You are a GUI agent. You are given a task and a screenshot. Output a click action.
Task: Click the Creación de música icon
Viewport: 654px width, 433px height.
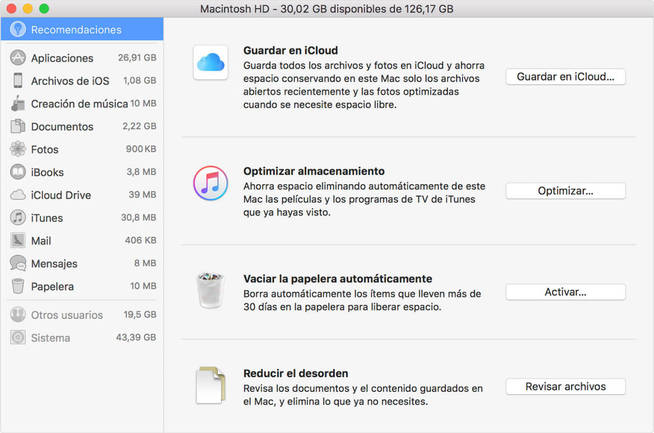[x=18, y=103]
